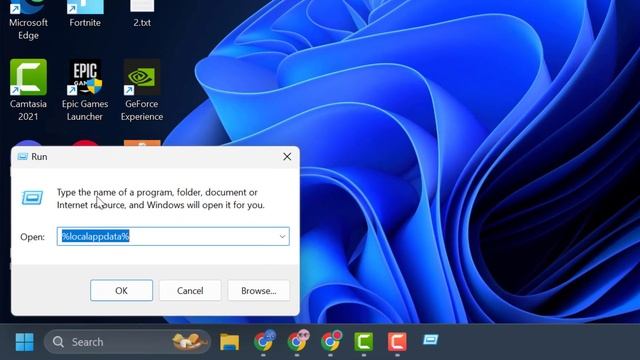Open the green Camtasia taskbar icon
The width and height of the screenshot is (640, 360).
(x=364, y=342)
